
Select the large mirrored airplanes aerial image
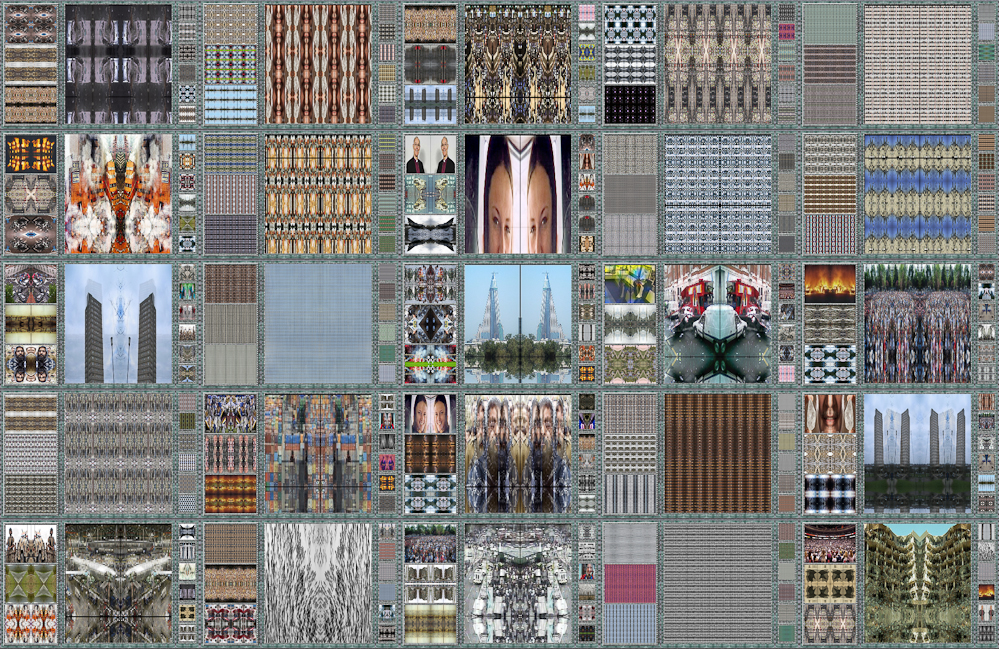pyautogui.click(x=118, y=583)
